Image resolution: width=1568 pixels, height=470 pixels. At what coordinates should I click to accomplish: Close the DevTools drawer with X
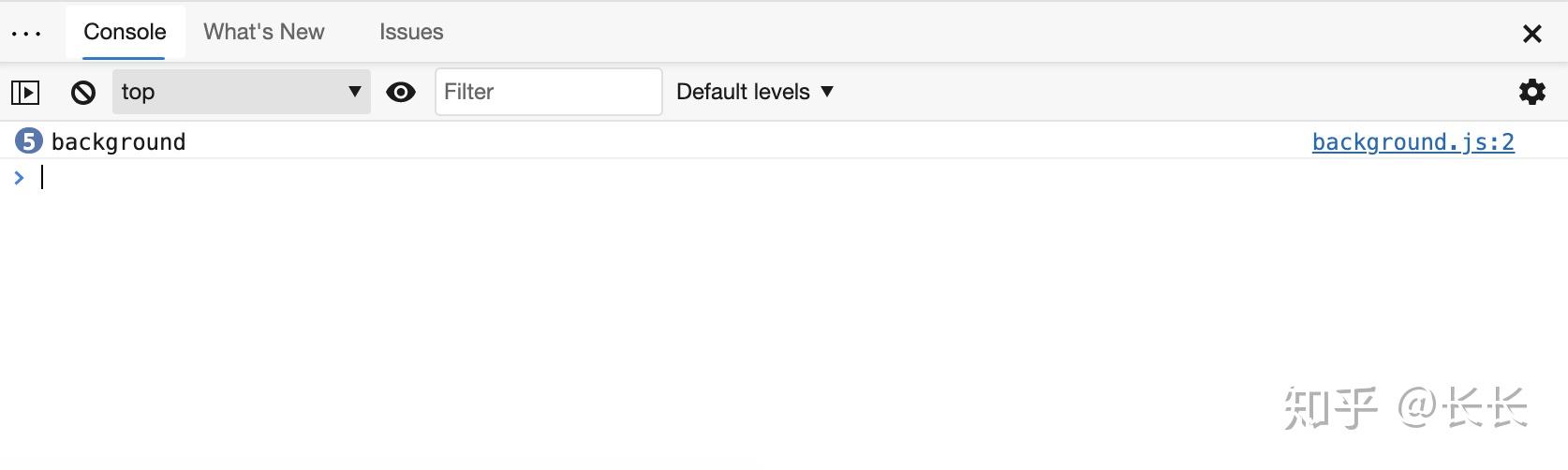point(1531,34)
